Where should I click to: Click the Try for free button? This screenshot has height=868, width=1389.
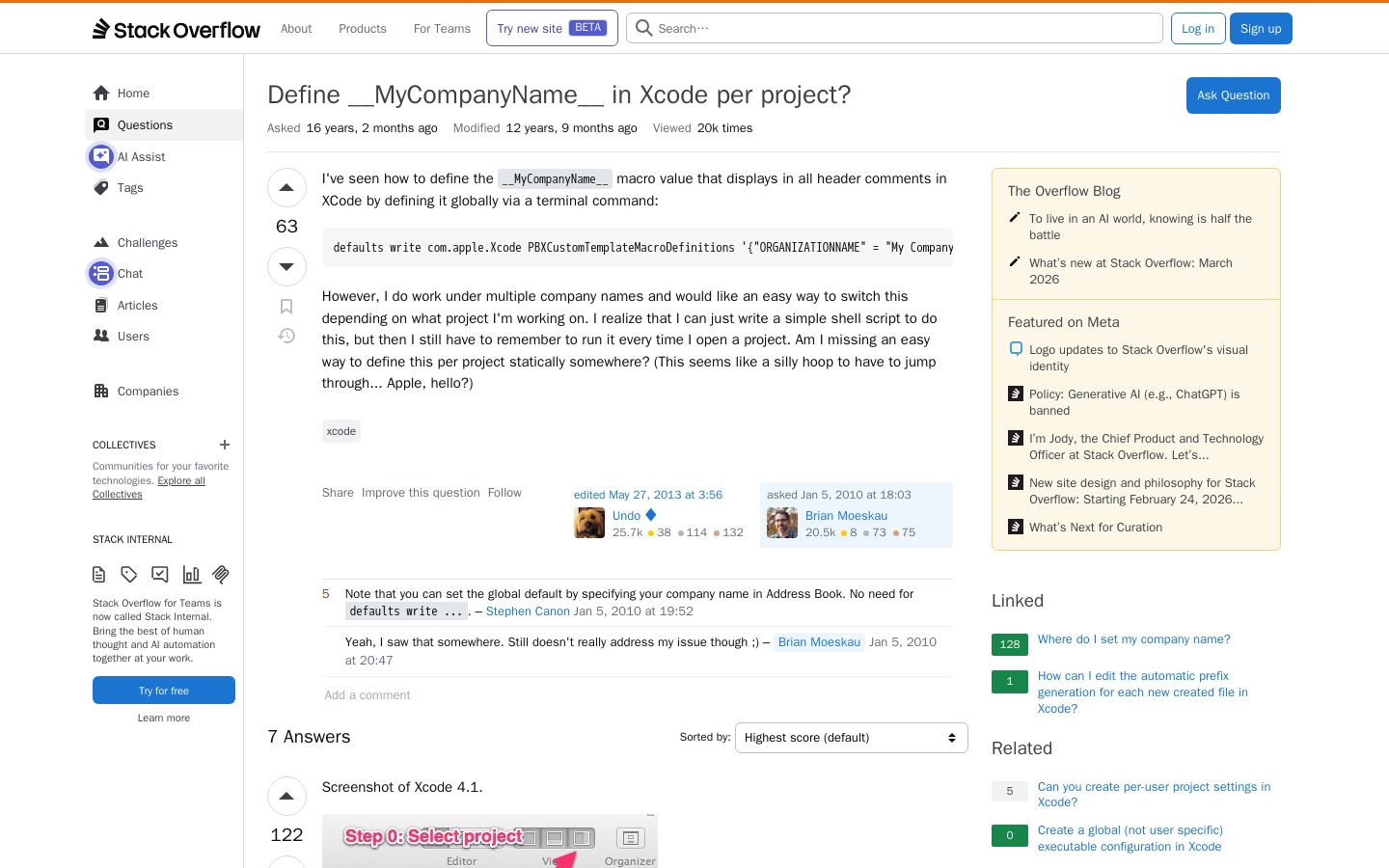164,691
